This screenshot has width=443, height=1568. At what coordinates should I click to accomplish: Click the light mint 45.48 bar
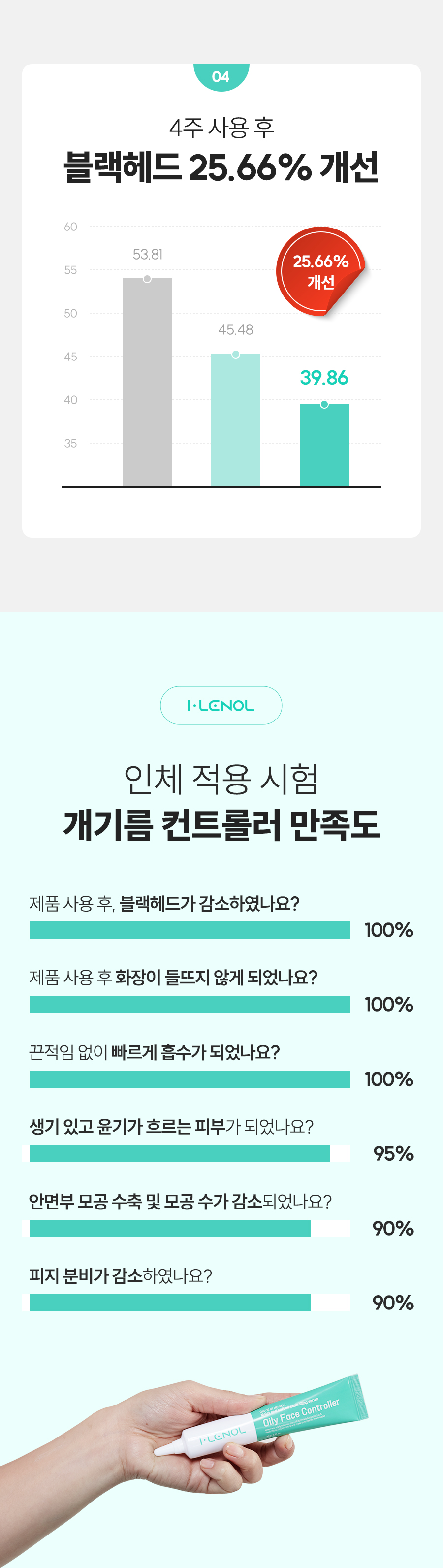point(235,420)
